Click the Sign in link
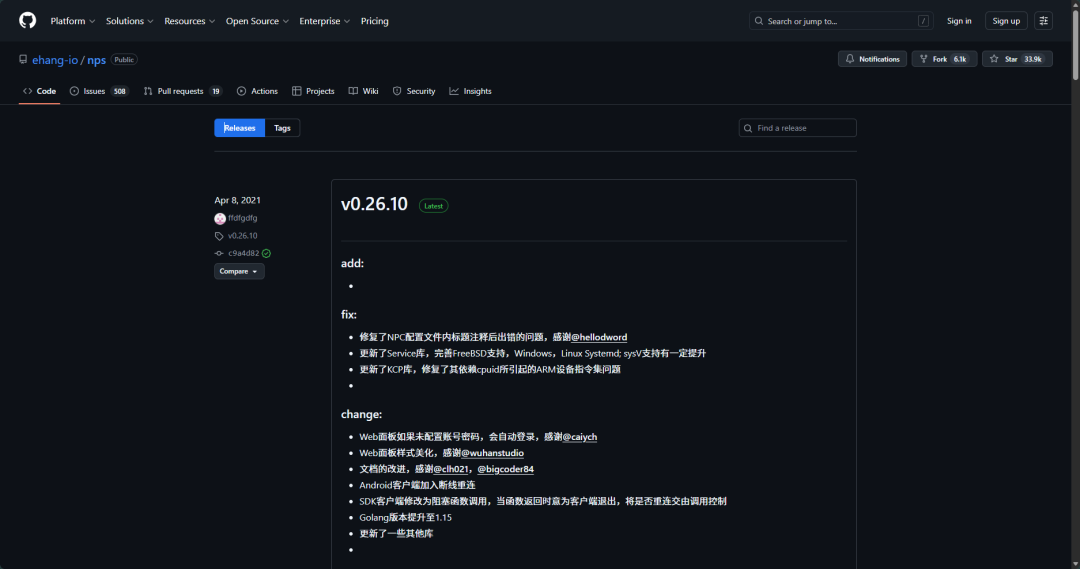This screenshot has width=1080, height=569. point(959,21)
